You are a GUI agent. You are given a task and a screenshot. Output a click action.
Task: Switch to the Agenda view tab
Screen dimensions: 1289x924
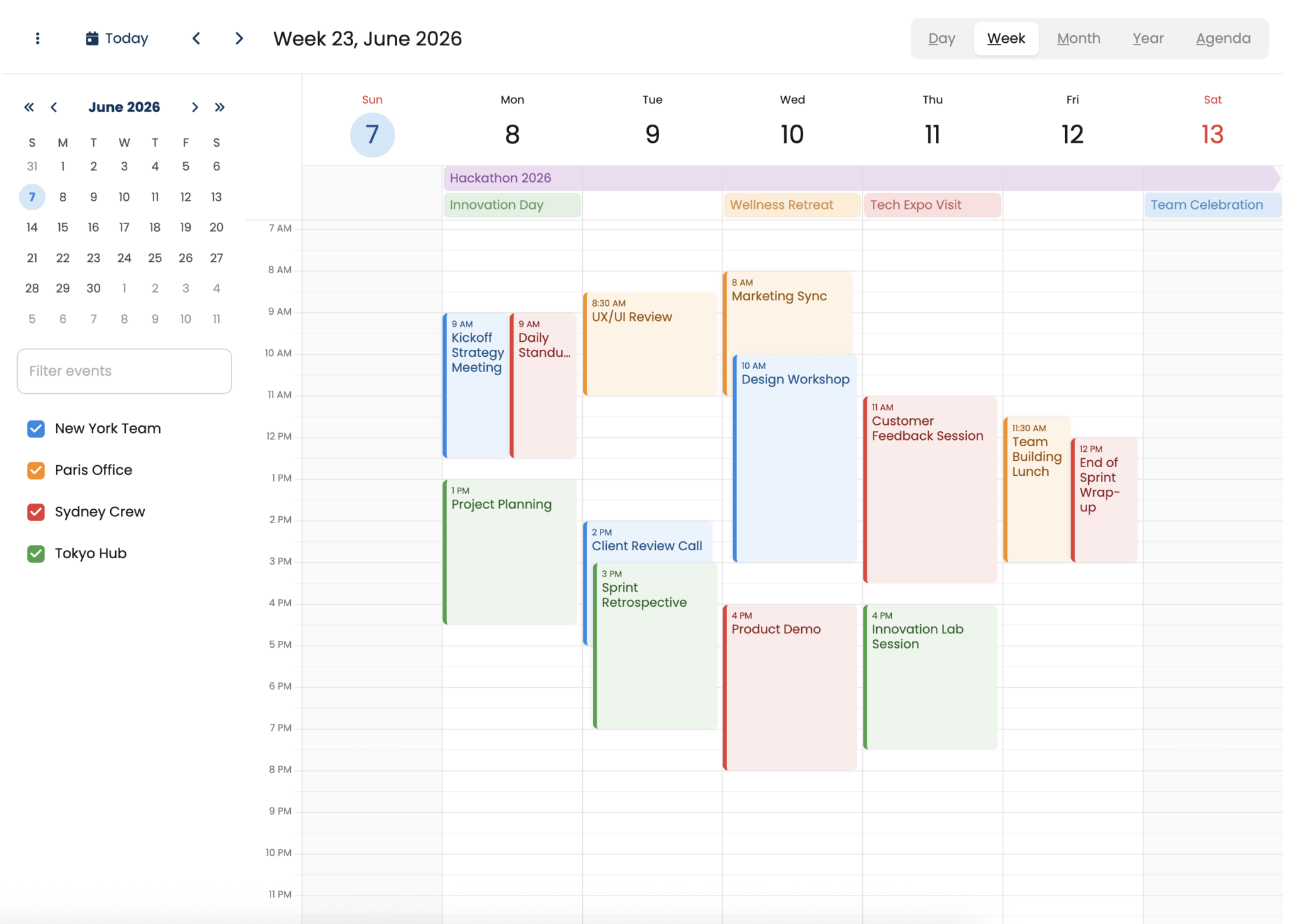pyautogui.click(x=1223, y=38)
